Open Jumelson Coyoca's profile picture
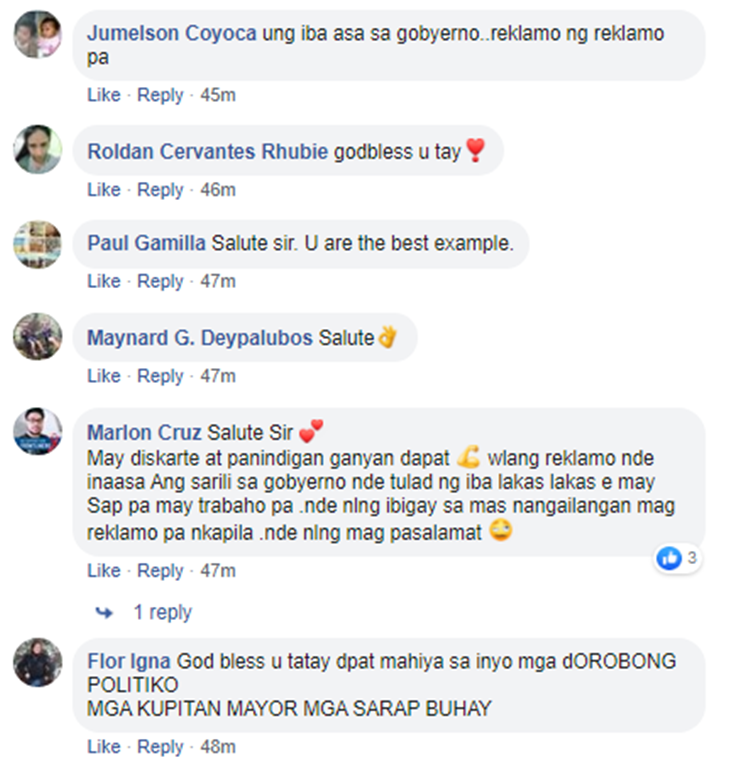Screen dimensions: 750x772 pyautogui.click(x=37, y=34)
